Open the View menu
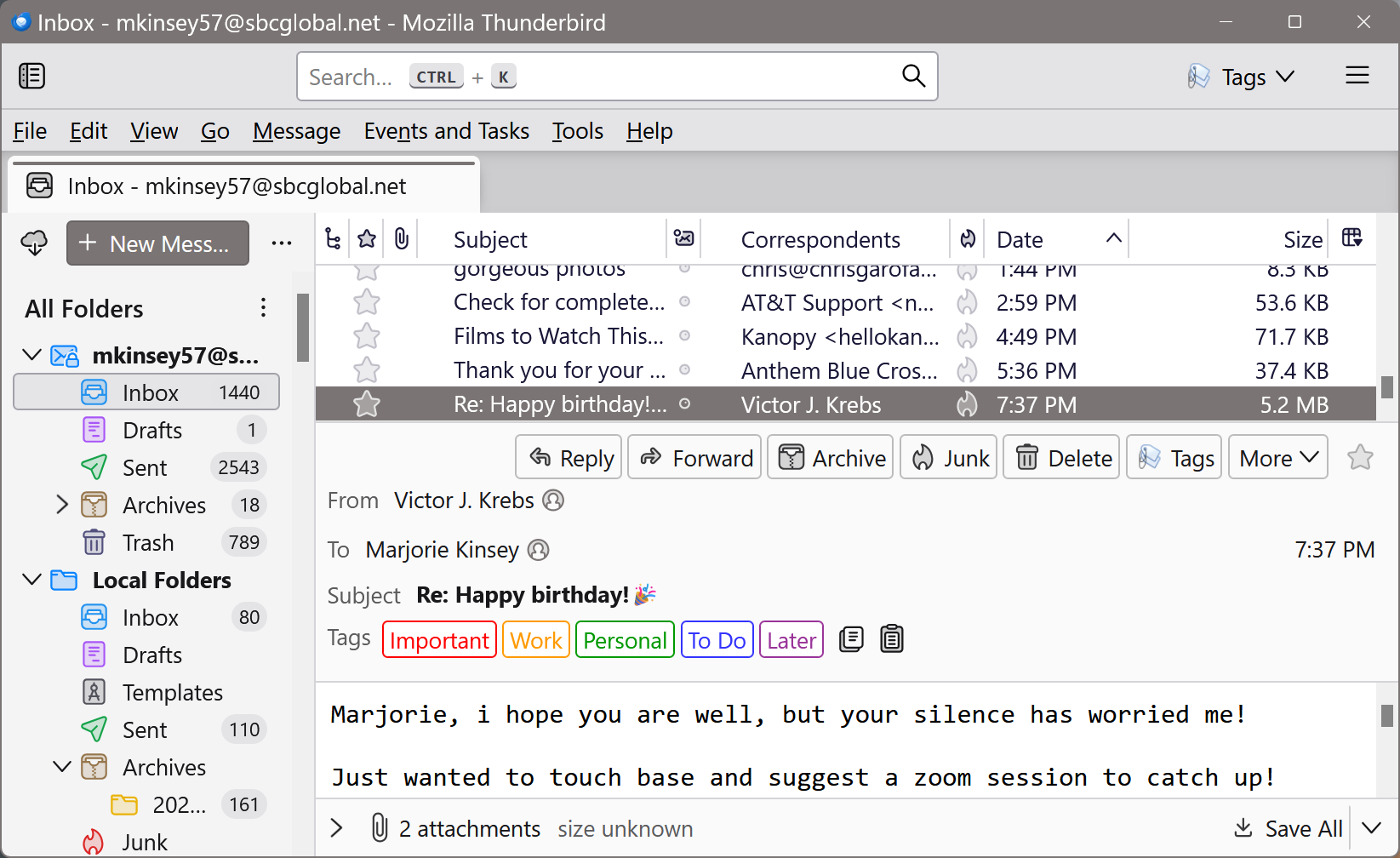The height and width of the screenshot is (858, 1400). pyautogui.click(x=154, y=131)
